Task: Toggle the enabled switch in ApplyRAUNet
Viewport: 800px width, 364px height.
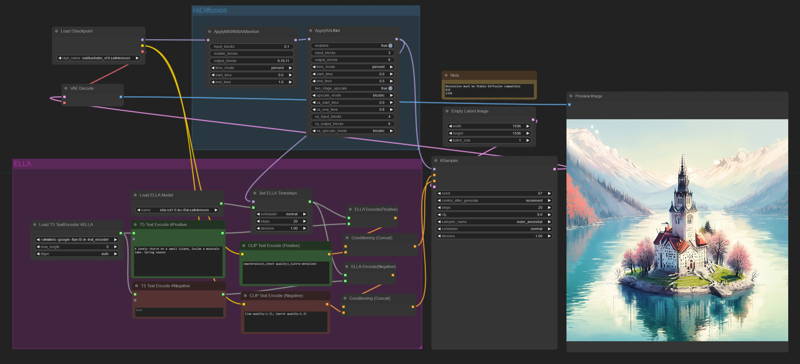Action: pos(353,45)
